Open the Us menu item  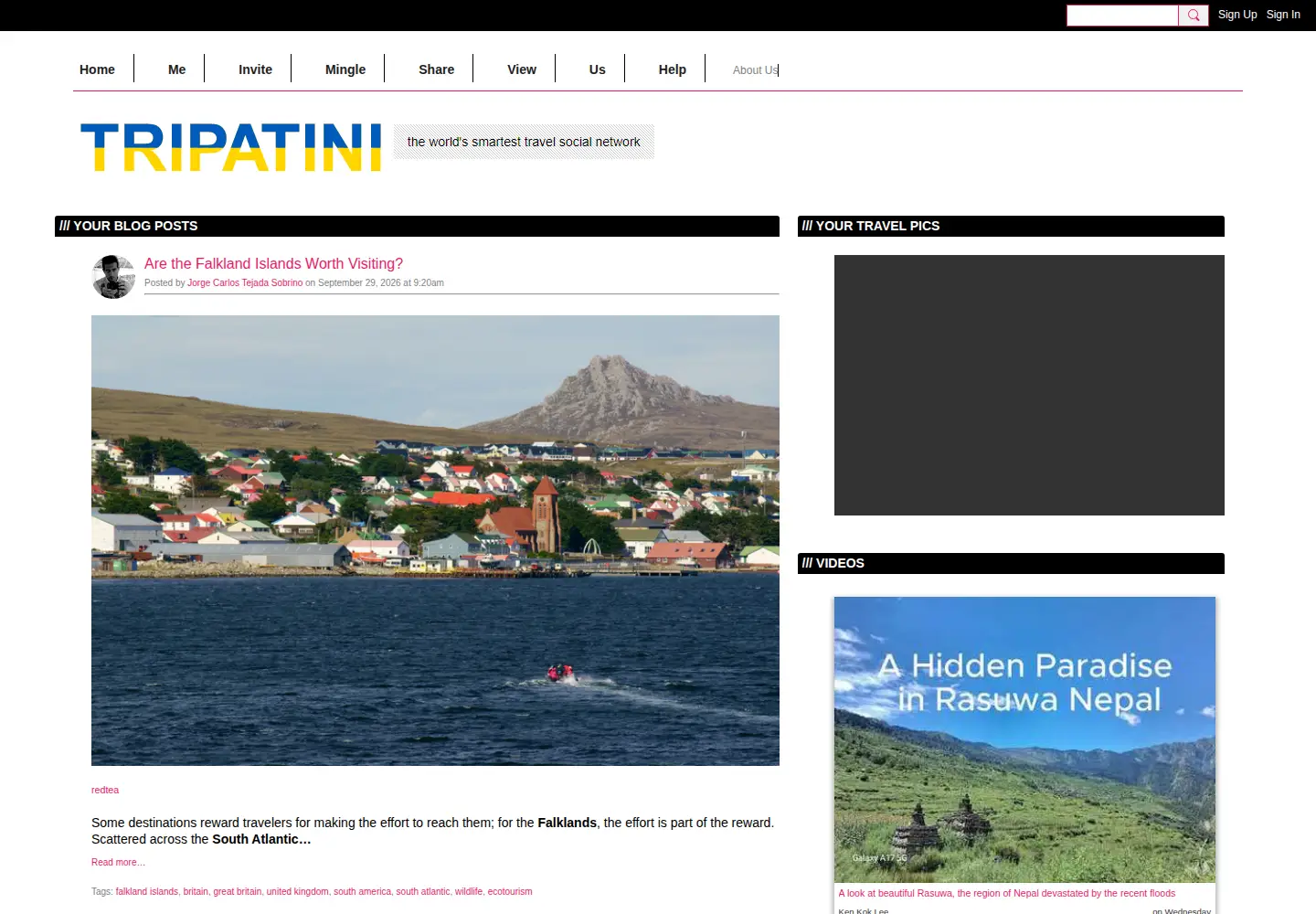[x=598, y=69]
